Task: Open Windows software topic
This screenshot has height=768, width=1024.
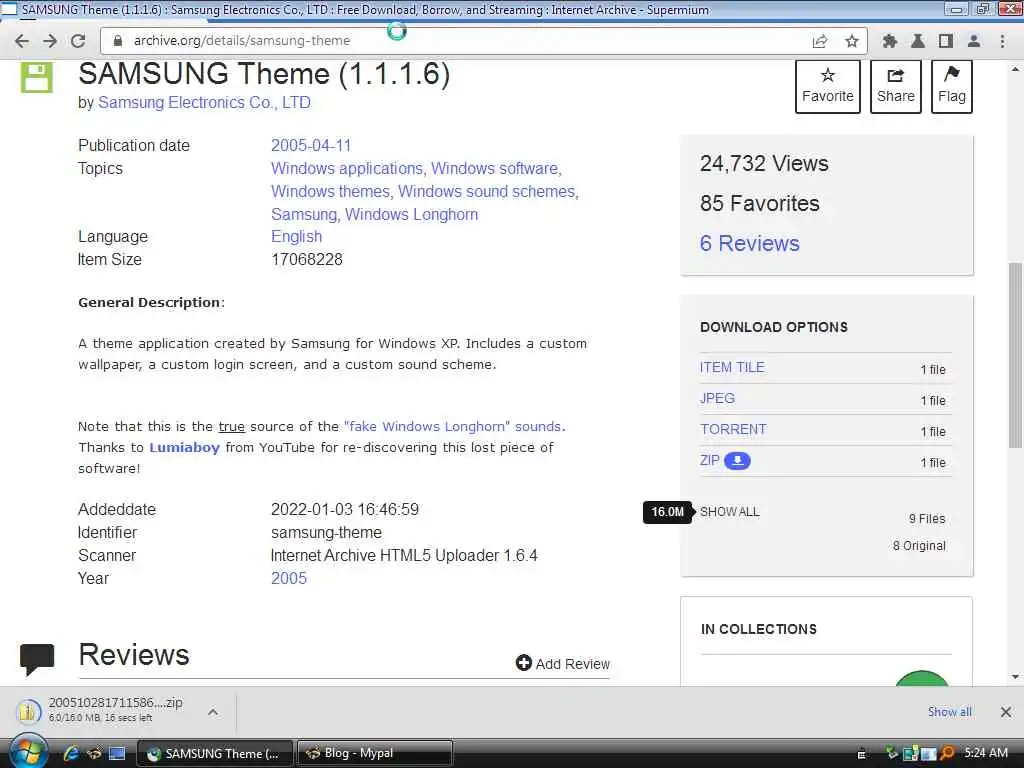Action: coord(494,168)
